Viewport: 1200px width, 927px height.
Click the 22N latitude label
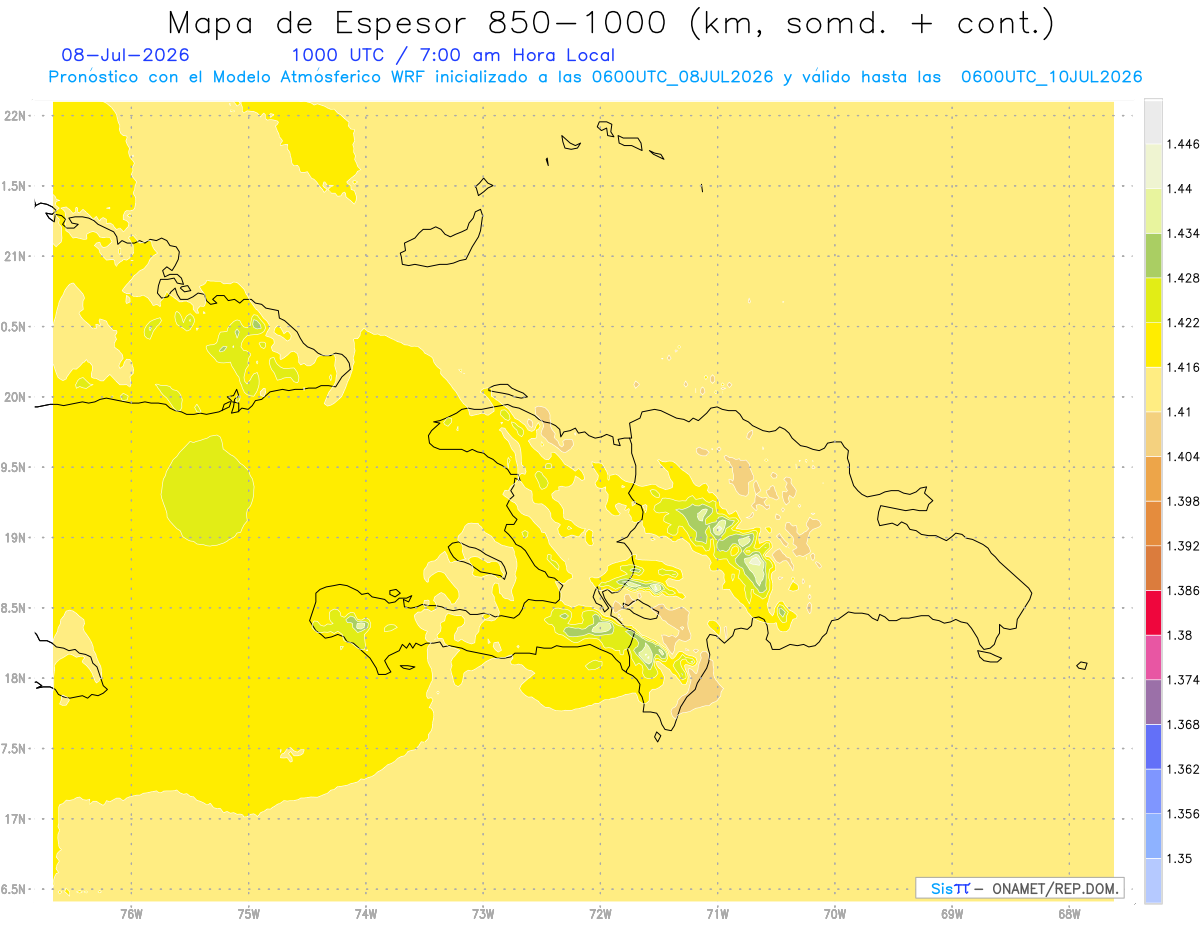pyautogui.click(x=14, y=116)
